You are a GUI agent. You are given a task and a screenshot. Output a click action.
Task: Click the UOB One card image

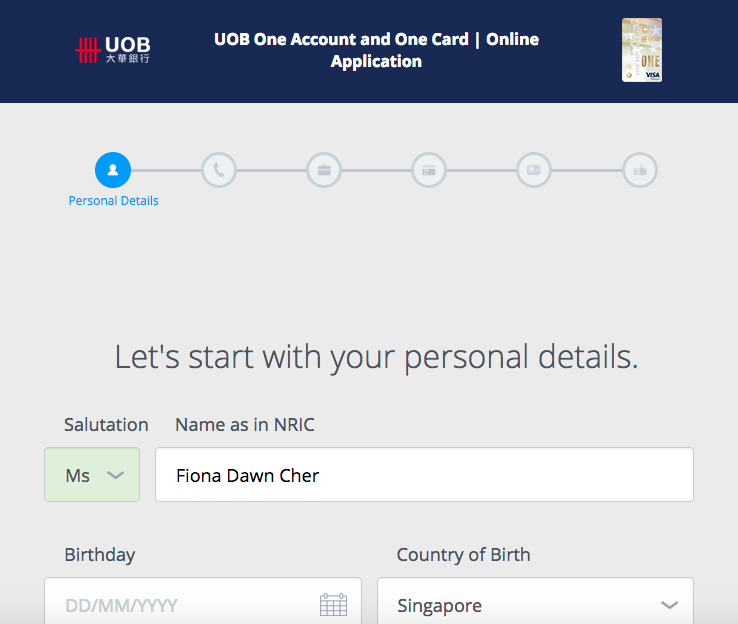[642, 50]
